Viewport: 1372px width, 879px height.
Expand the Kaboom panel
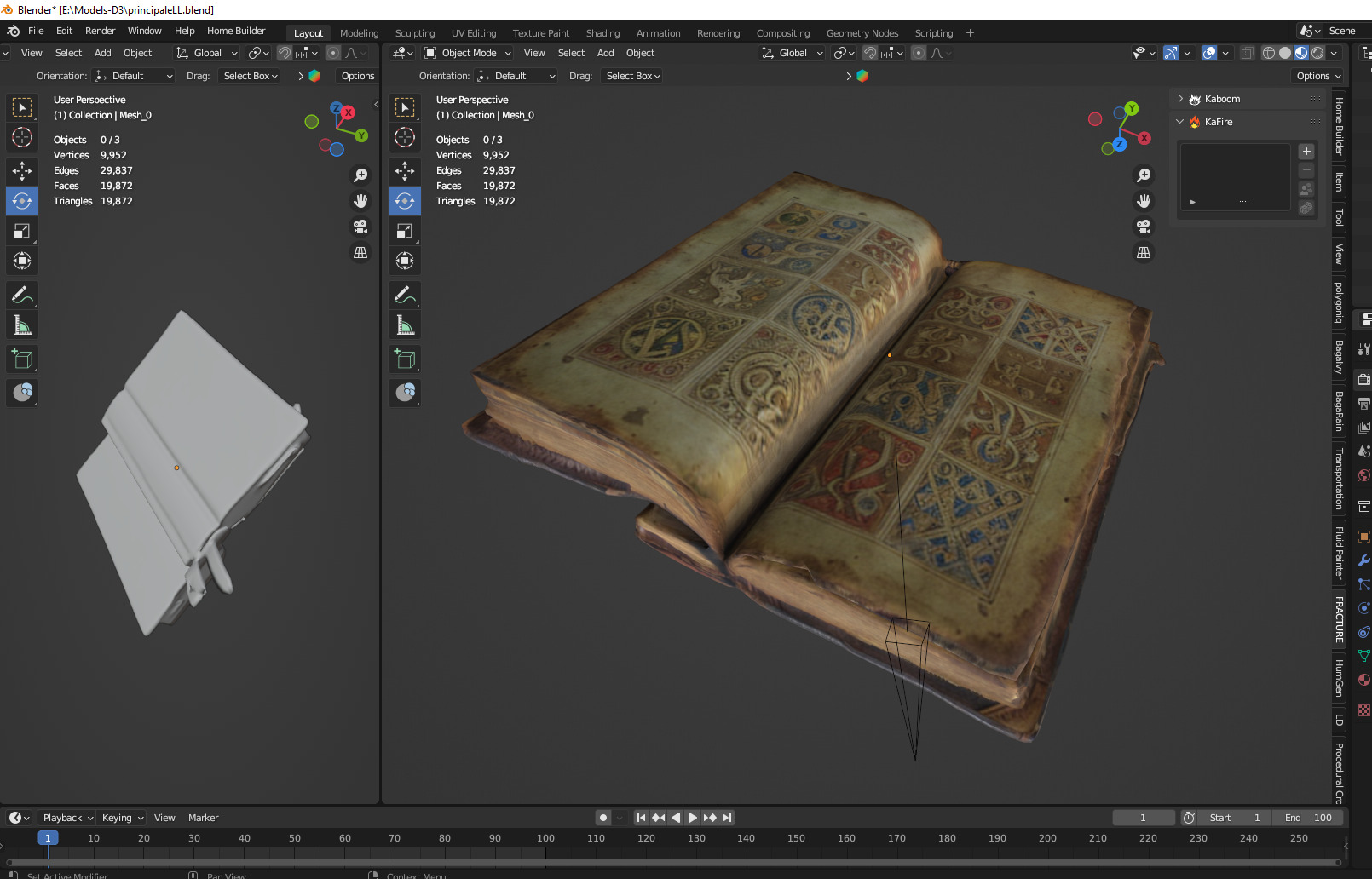(x=1180, y=99)
